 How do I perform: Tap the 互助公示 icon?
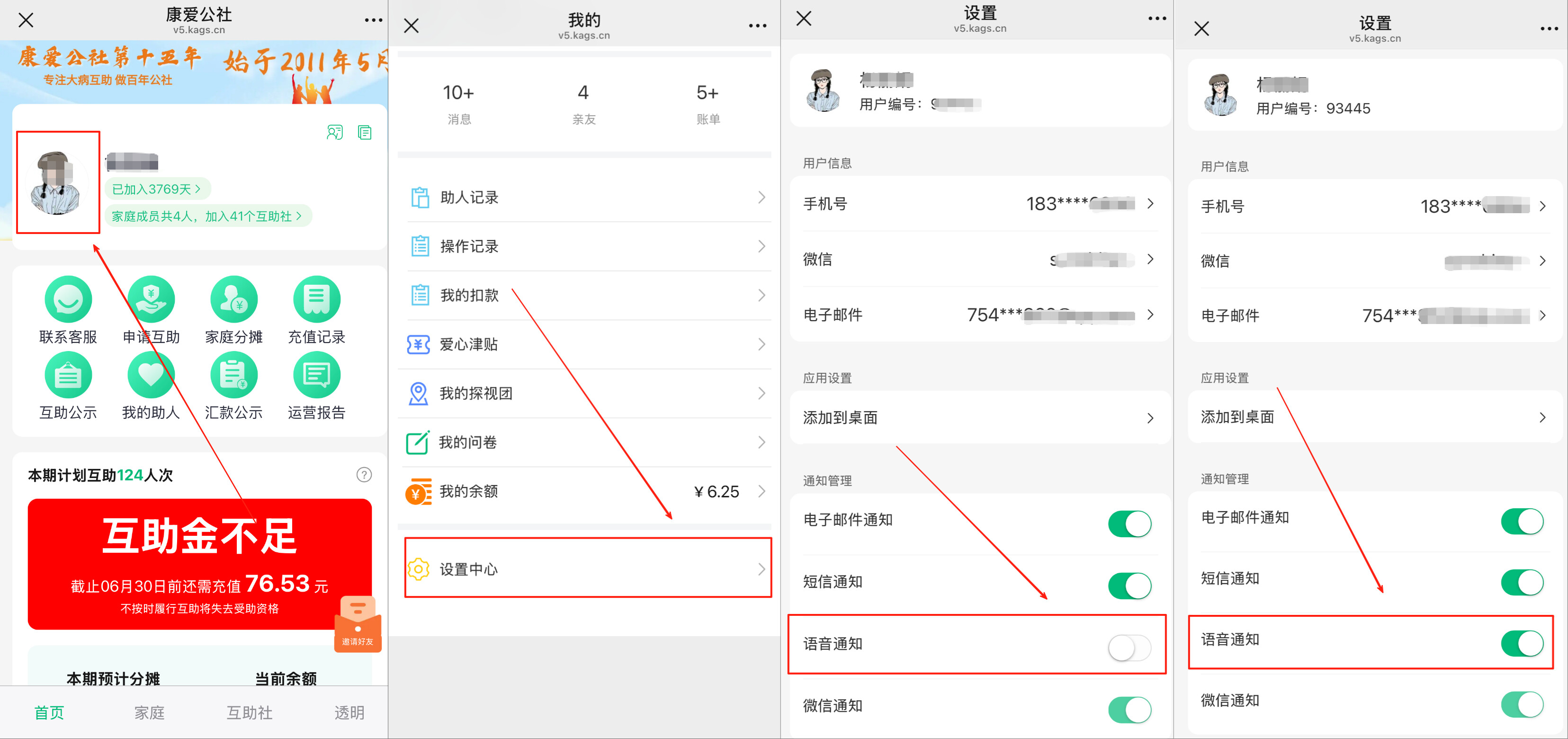68,375
